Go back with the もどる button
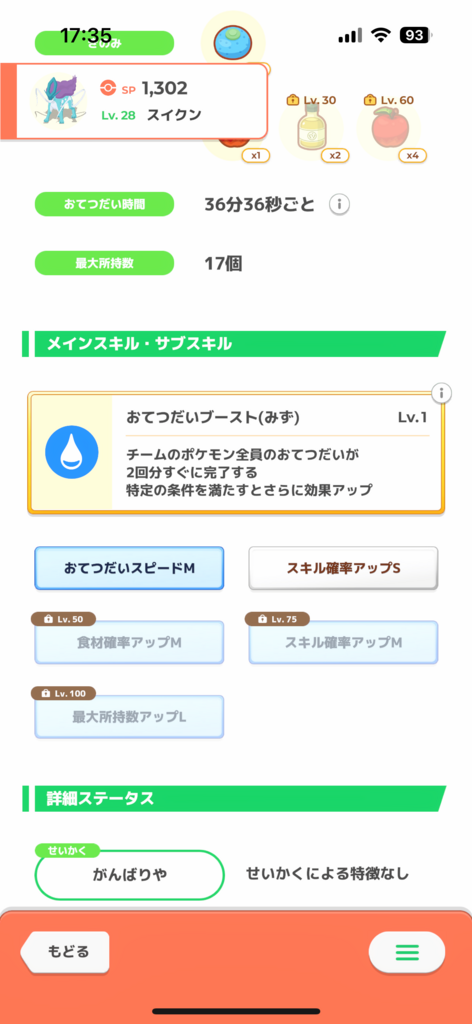The height and width of the screenshot is (1024, 472). coord(65,952)
